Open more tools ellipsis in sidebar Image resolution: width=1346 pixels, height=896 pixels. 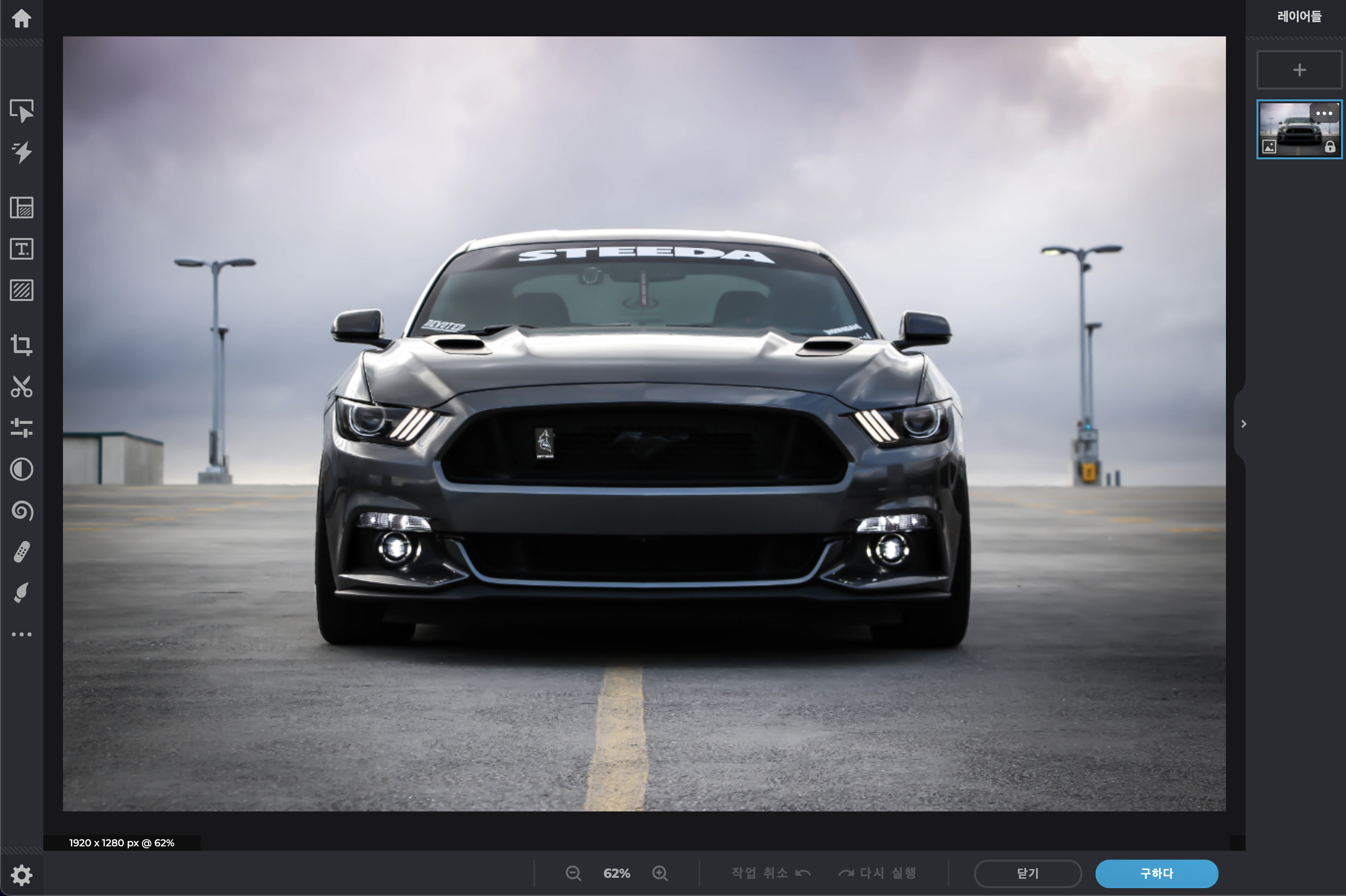(22, 634)
